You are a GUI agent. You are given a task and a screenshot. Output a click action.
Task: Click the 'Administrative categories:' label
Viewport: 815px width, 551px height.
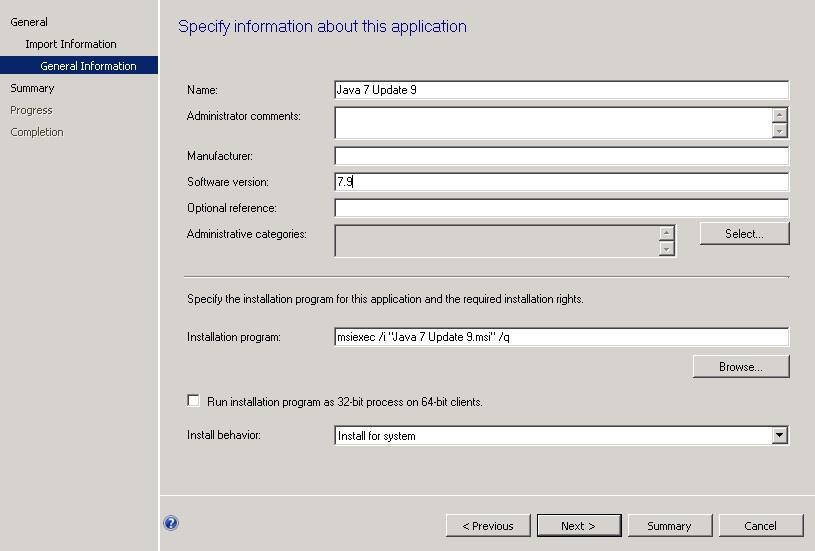(246, 234)
